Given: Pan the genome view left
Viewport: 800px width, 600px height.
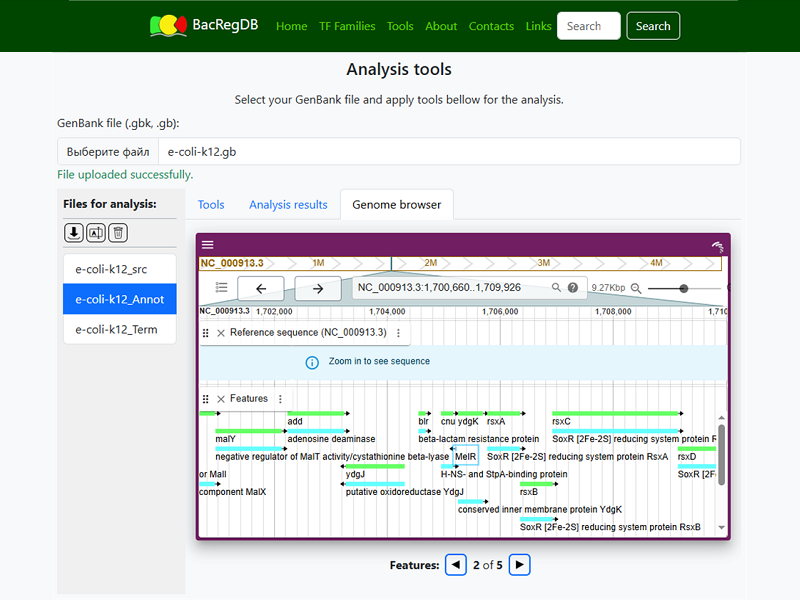Looking at the screenshot, I should (261, 288).
